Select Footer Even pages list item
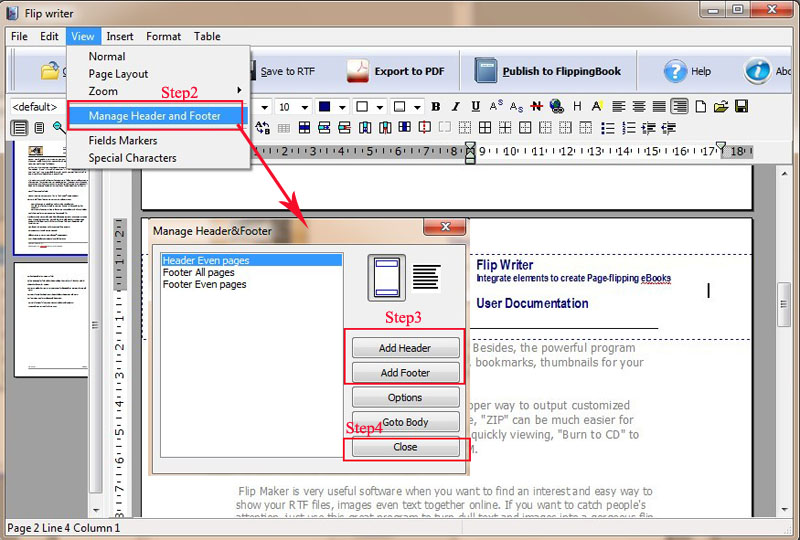This screenshot has width=800, height=540. tap(252, 284)
